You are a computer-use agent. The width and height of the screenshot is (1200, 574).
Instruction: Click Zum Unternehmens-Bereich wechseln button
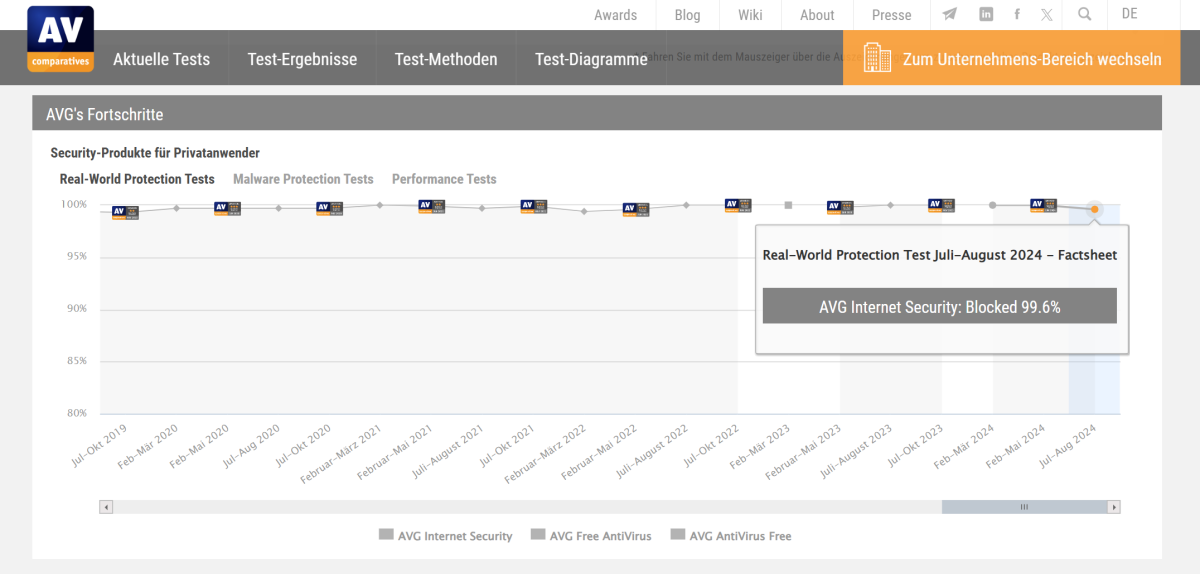point(1011,58)
